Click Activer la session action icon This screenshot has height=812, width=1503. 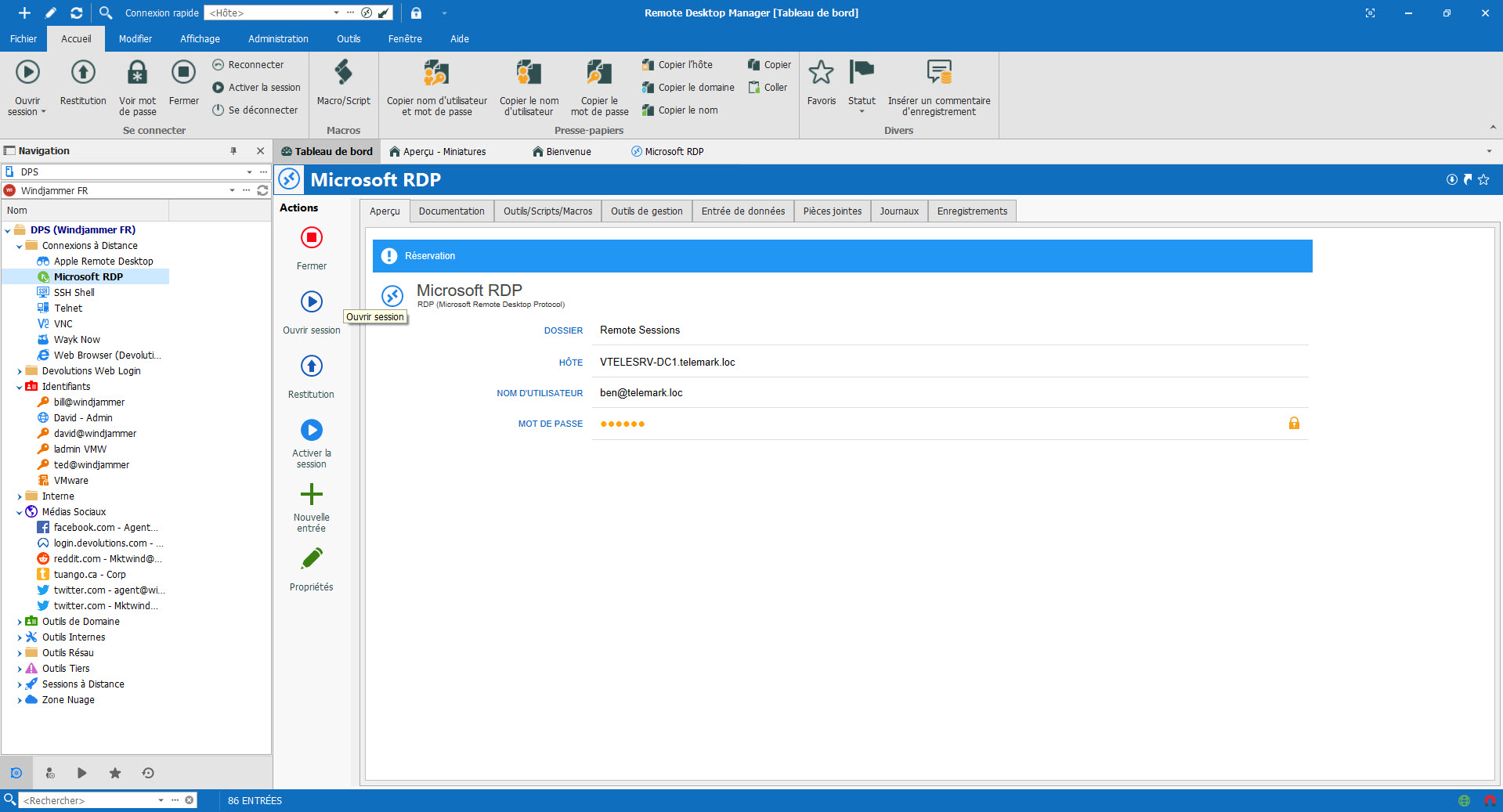point(312,430)
